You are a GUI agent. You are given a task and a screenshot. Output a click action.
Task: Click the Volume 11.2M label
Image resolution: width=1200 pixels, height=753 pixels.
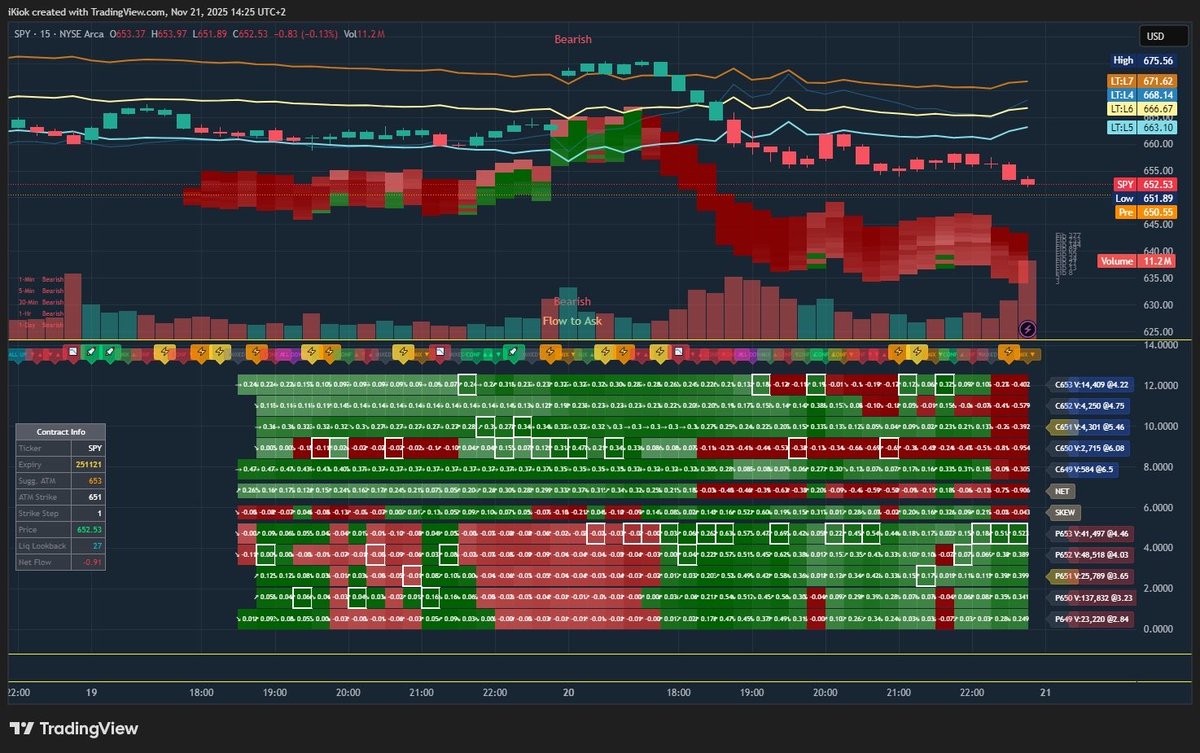1137,261
